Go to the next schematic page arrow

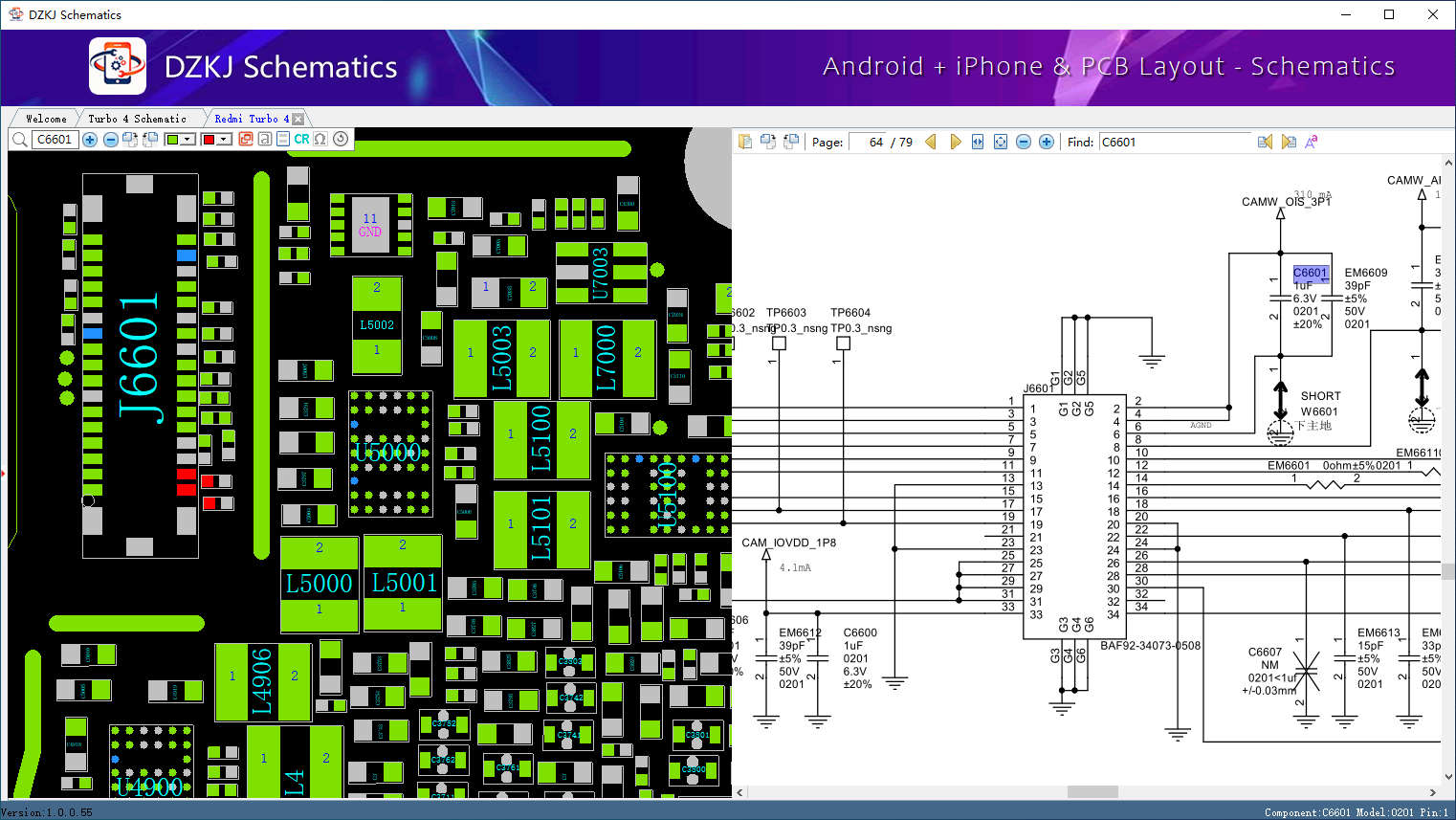pos(955,142)
